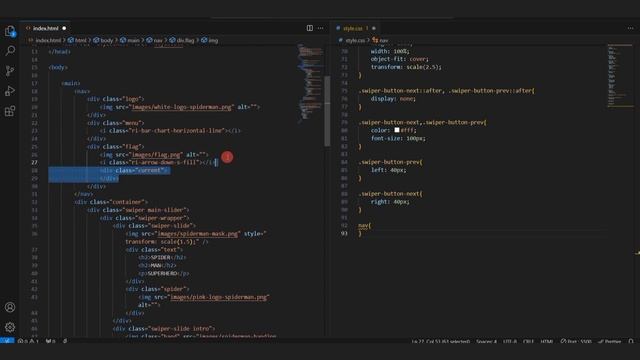Click Spaces: 4 indentation setting

(486, 341)
